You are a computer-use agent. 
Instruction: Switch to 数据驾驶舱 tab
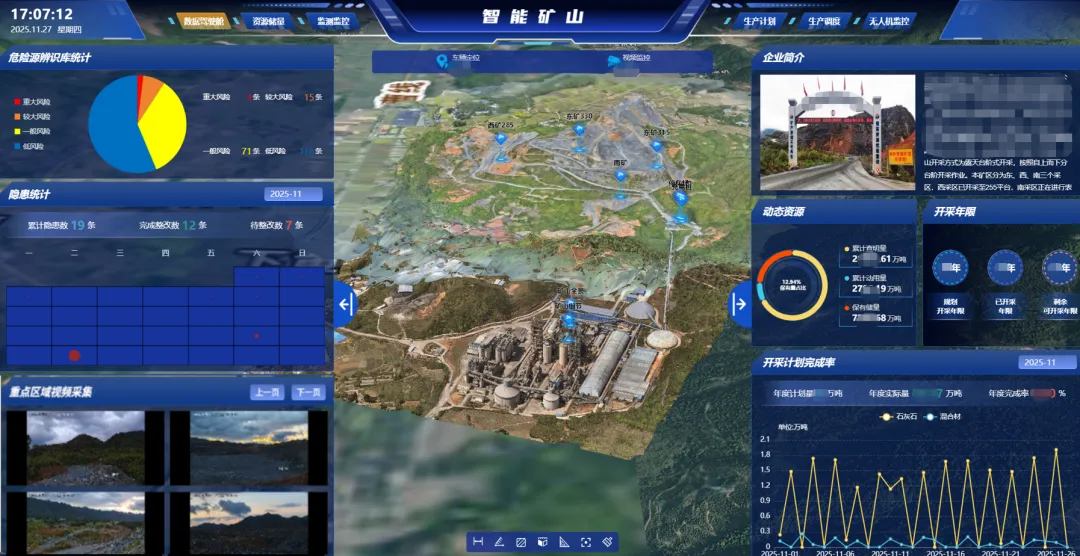coord(204,21)
